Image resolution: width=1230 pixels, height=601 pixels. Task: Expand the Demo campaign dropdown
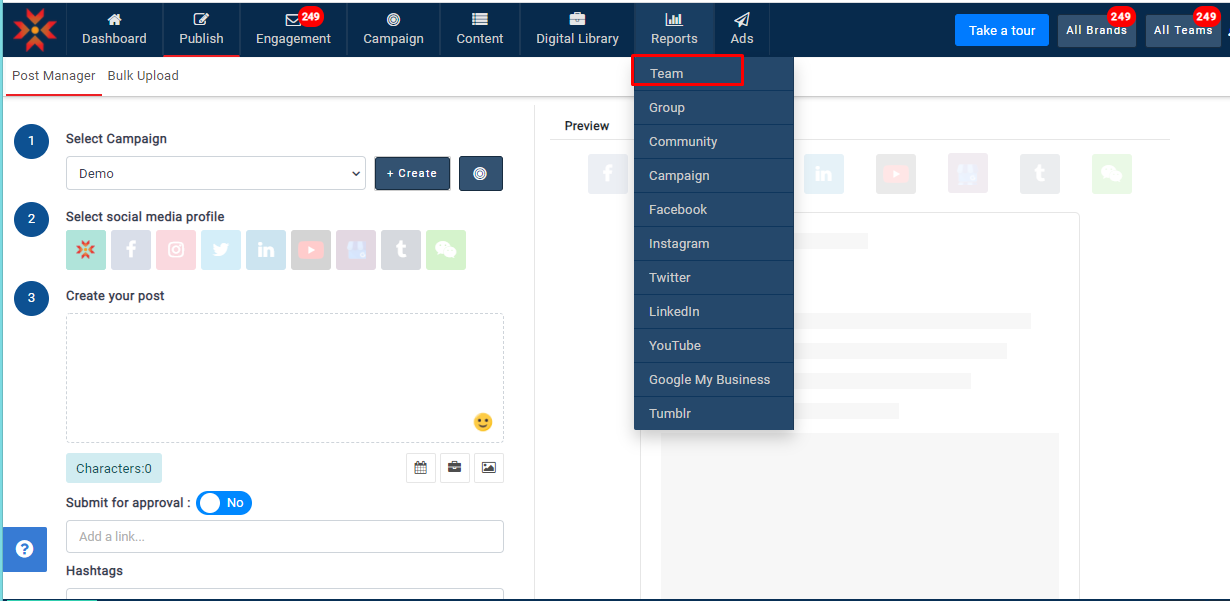[216, 173]
